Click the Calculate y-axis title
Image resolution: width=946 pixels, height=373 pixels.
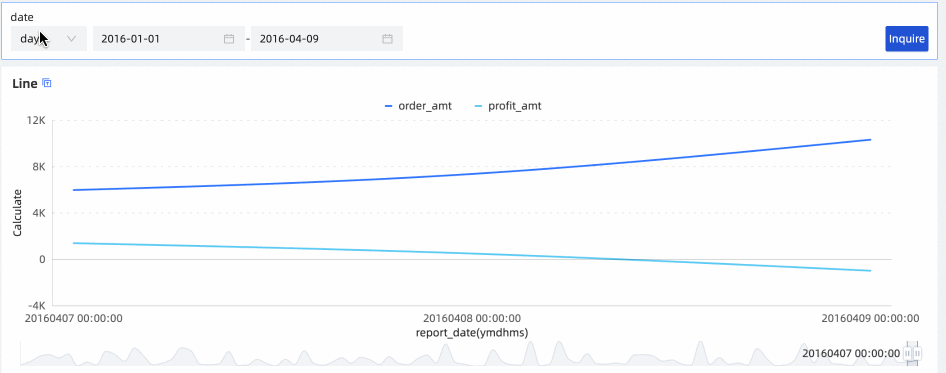17,212
